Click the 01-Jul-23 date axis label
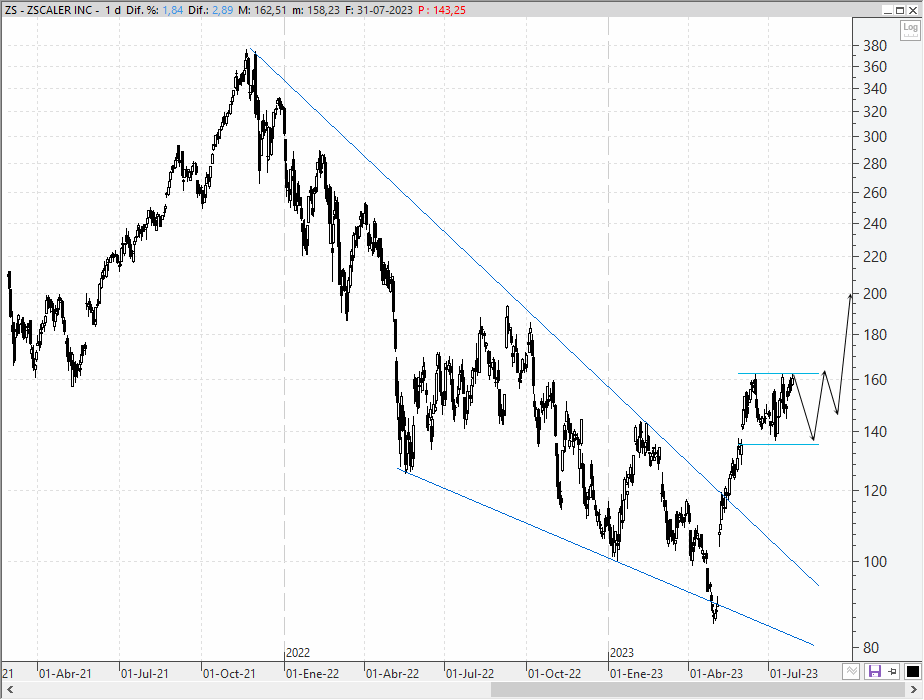The height and width of the screenshot is (700, 924). (794, 673)
